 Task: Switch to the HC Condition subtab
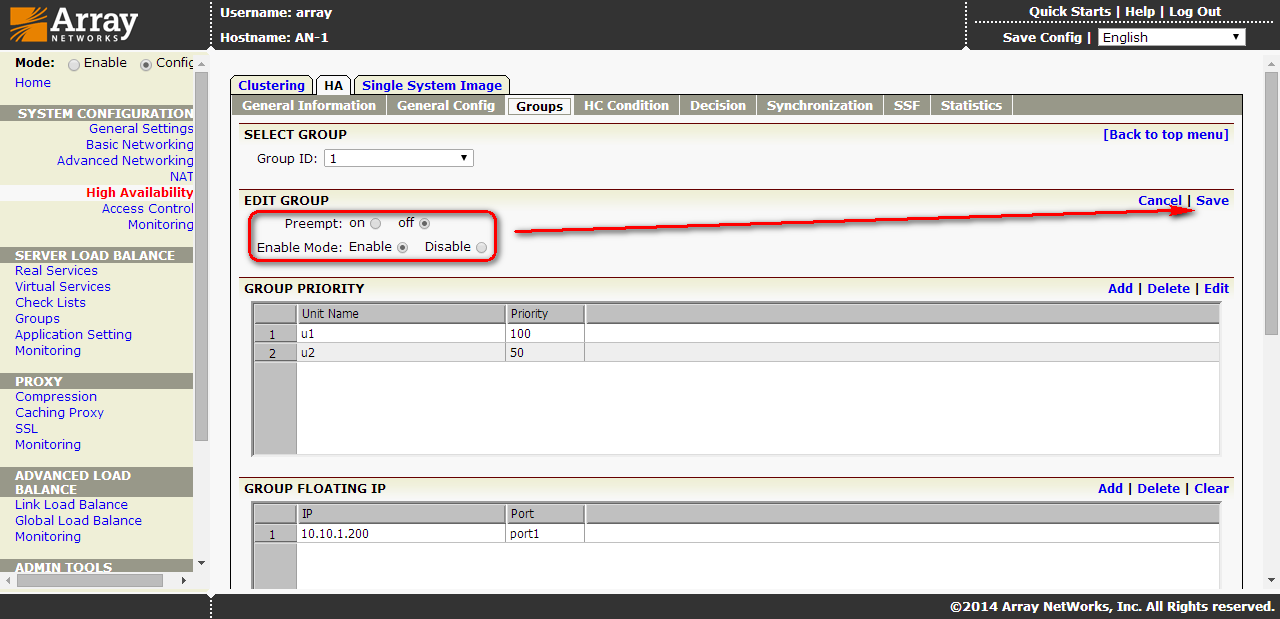pyautogui.click(x=626, y=105)
